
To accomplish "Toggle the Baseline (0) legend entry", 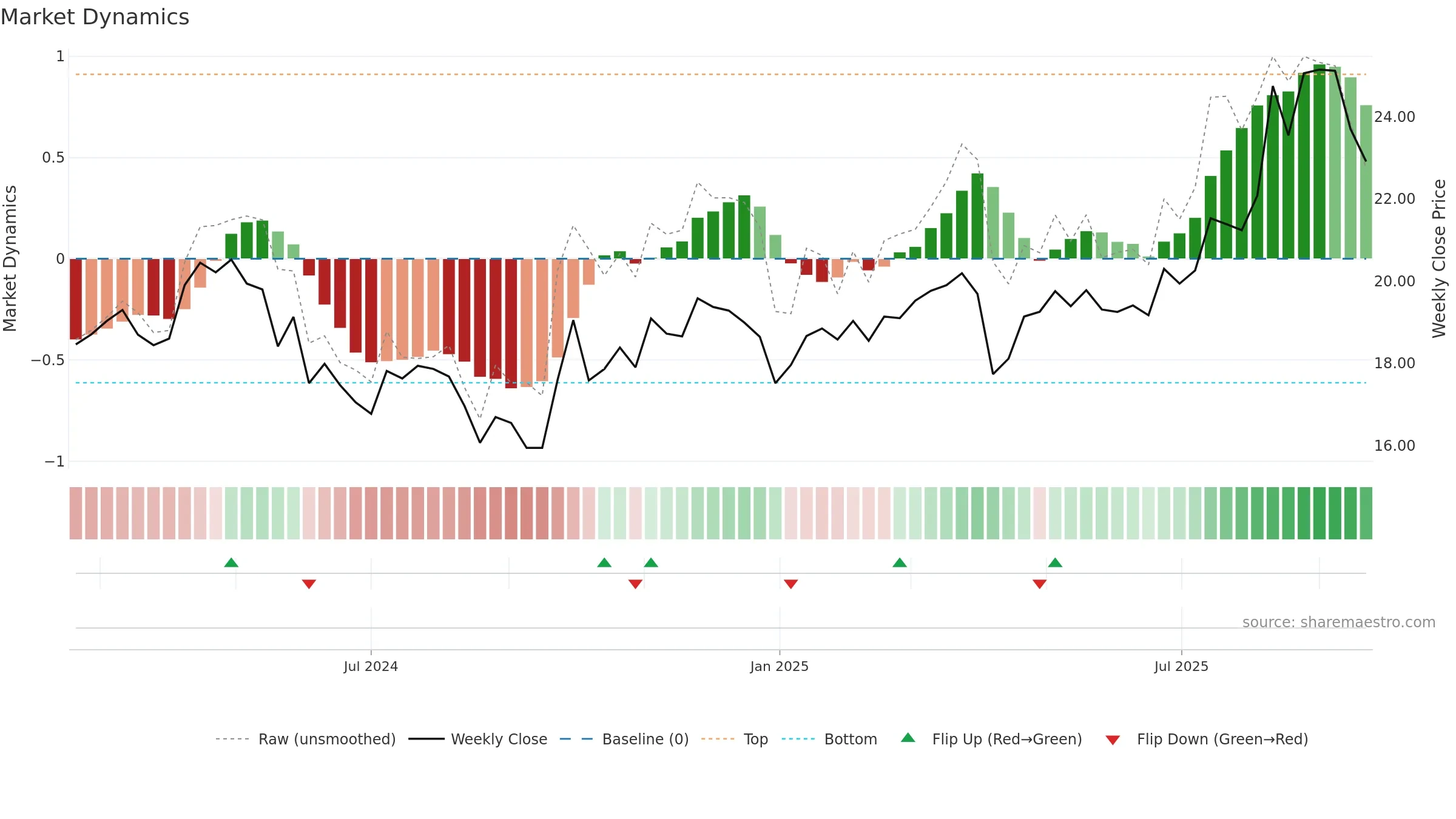I will [624, 739].
